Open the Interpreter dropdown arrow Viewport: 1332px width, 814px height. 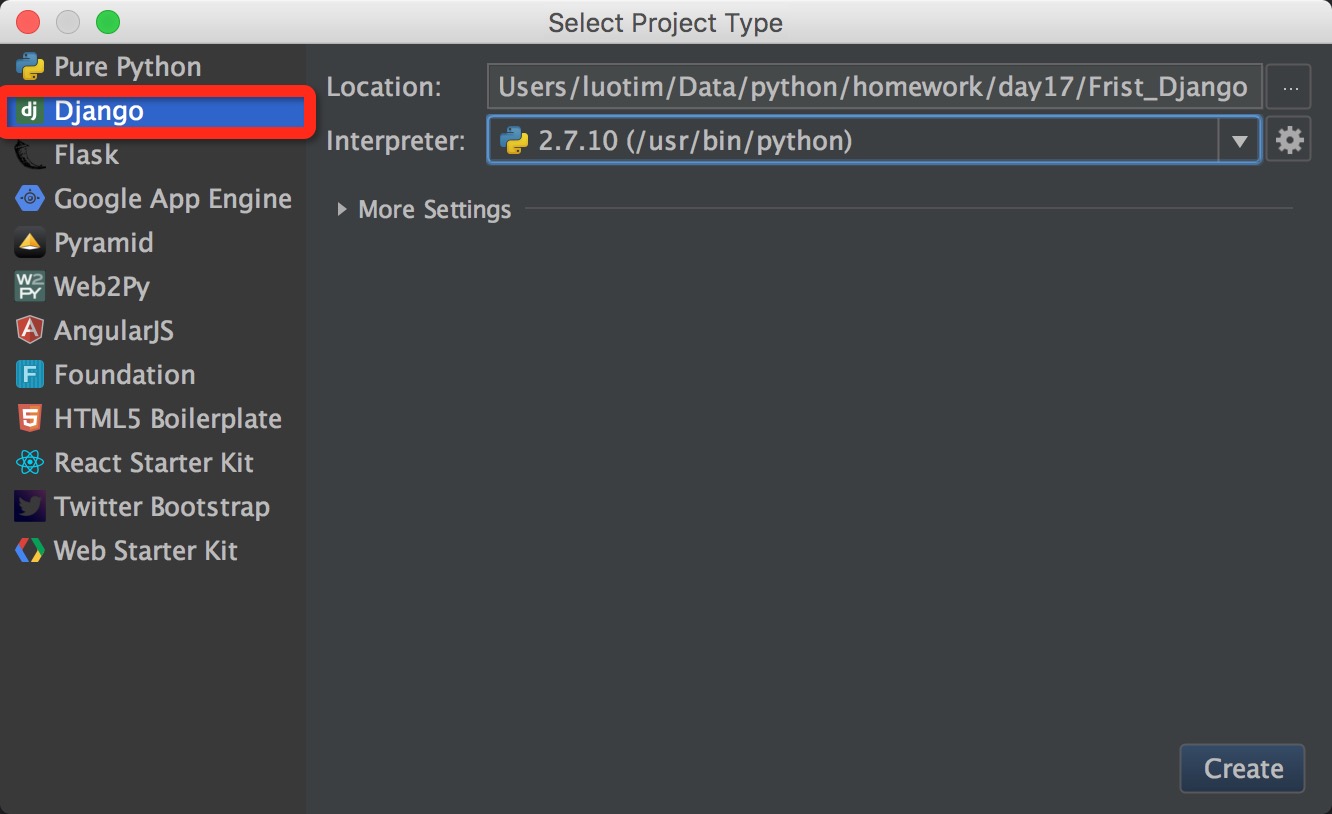(x=1239, y=141)
